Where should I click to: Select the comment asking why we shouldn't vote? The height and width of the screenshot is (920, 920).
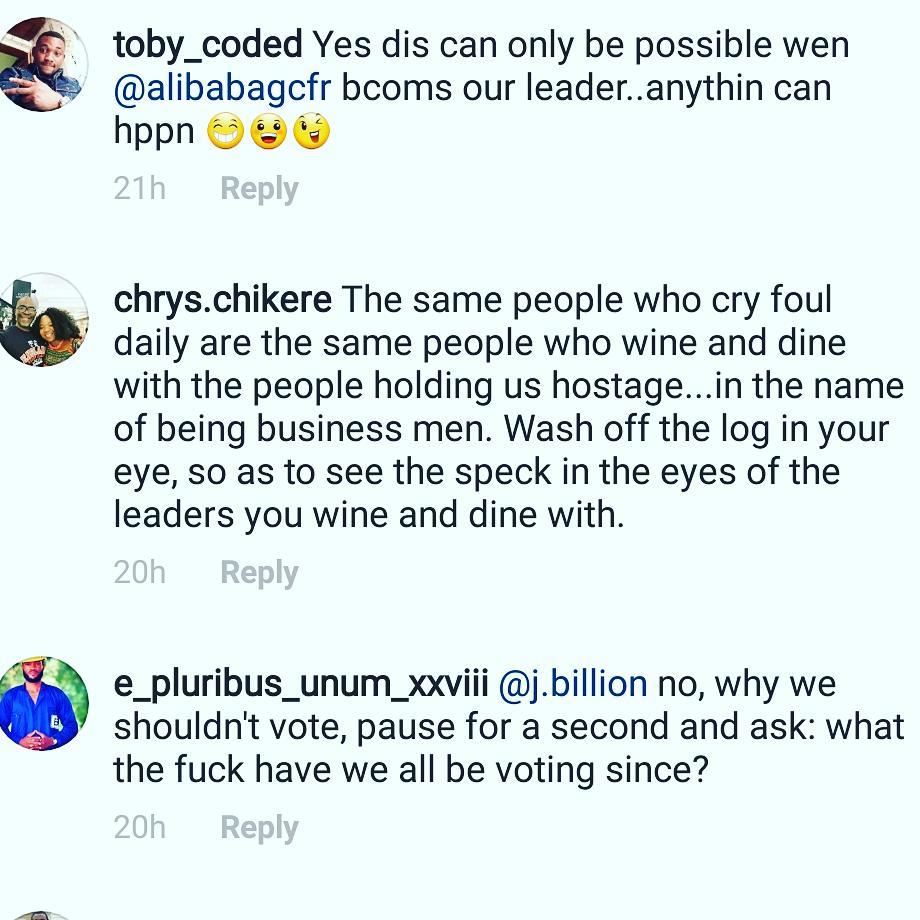pyautogui.click(x=500, y=728)
